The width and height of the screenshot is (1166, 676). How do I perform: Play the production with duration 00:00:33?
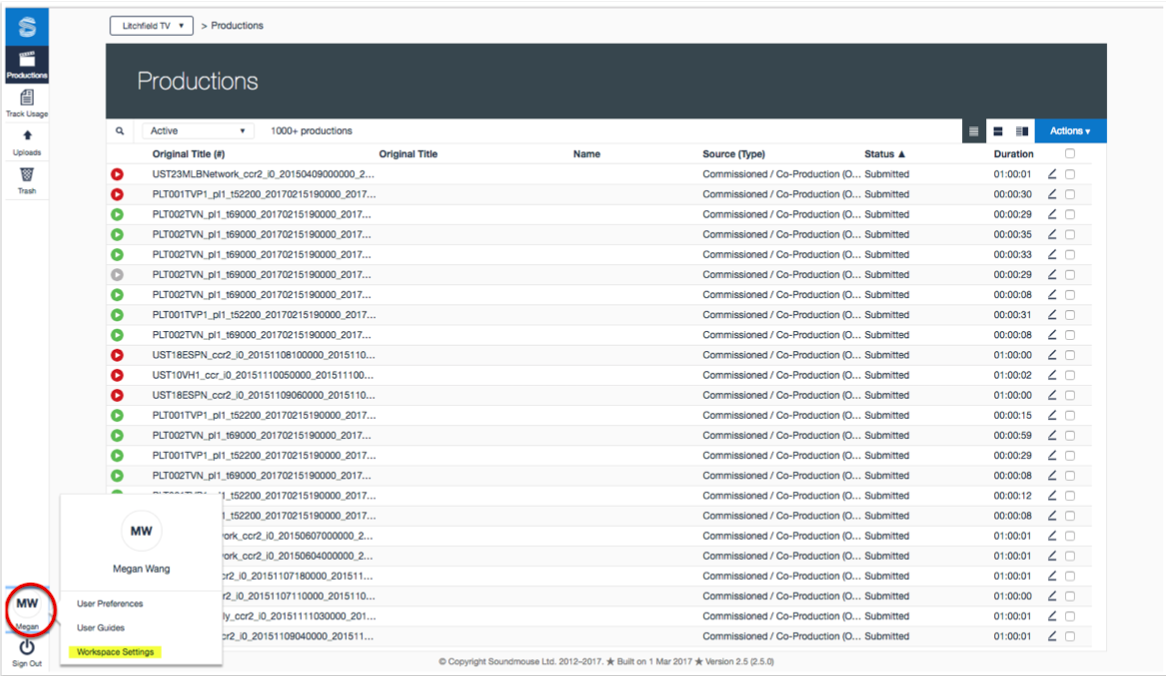coord(117,254)
